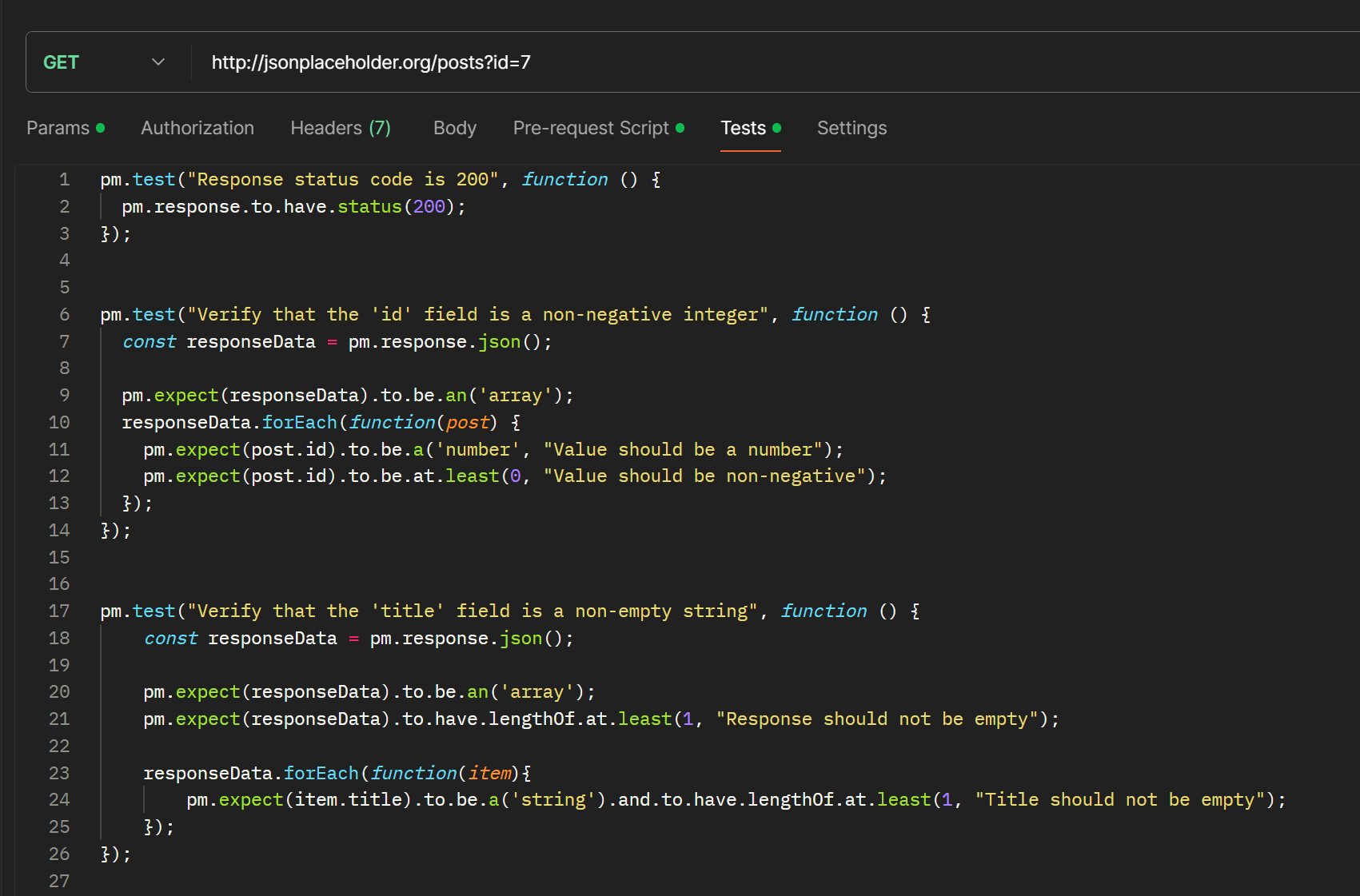This screenshot has width=1360, height=896.
Task: Click line number 1 in the editor
Action: point(65,179)
